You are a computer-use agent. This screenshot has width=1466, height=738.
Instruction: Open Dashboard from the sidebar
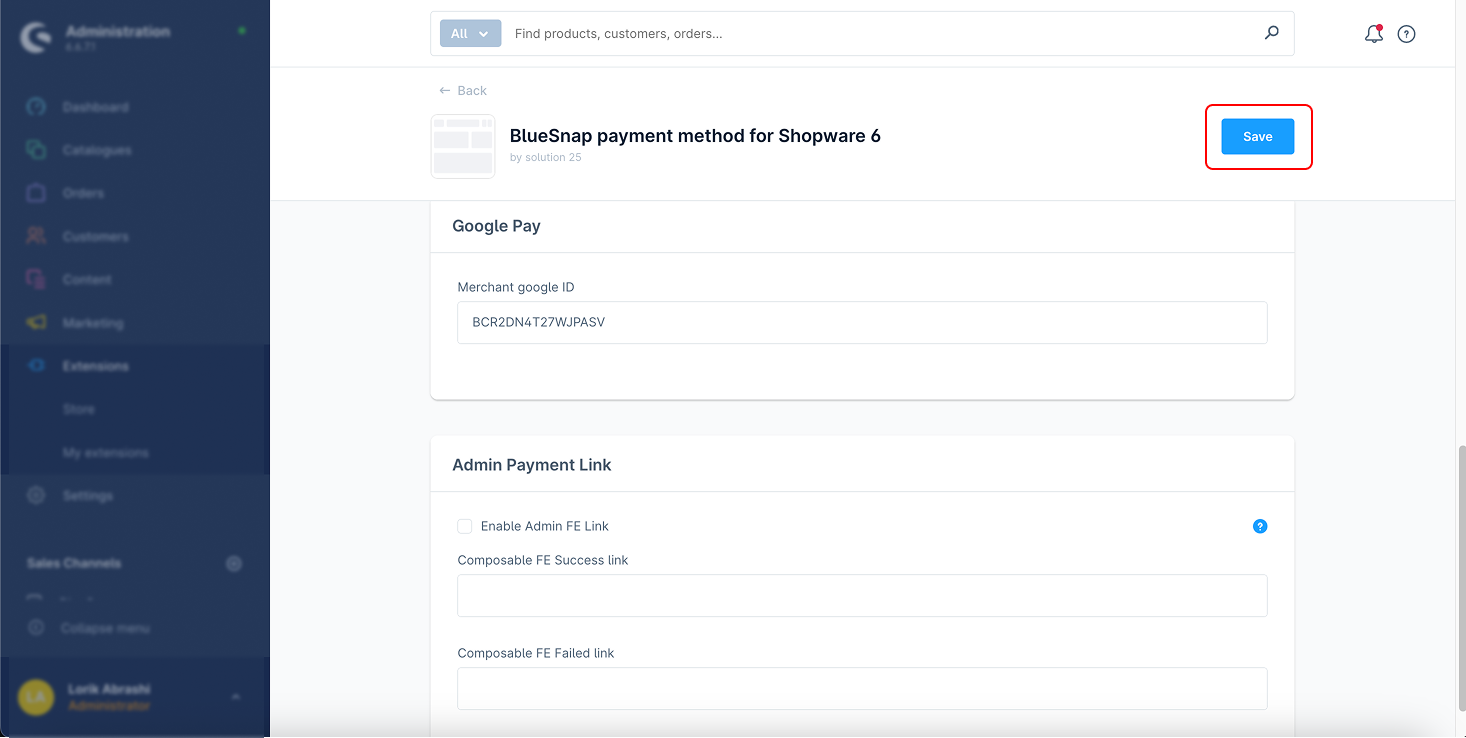(95, 107)
